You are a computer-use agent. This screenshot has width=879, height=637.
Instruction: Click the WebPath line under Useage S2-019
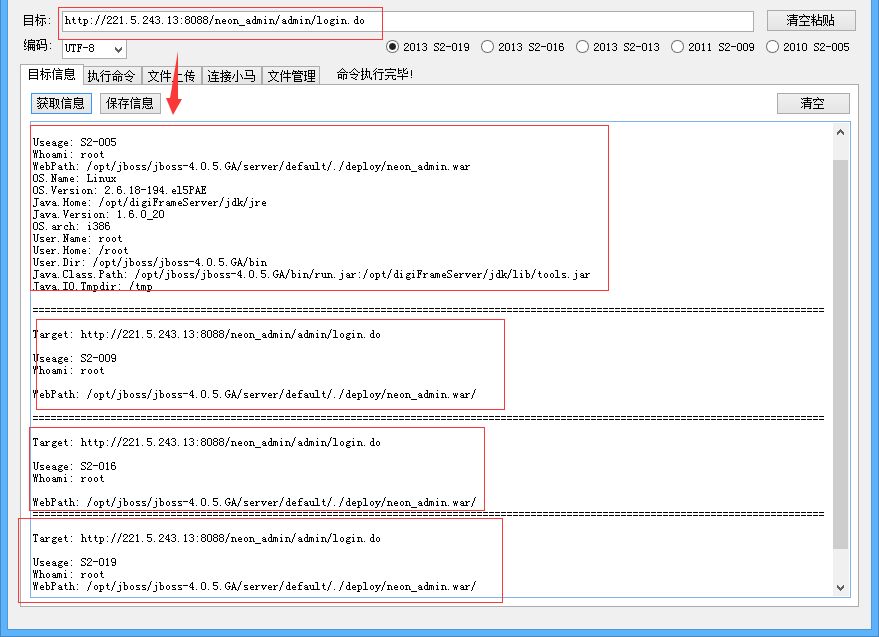click(x=254, y=587)
